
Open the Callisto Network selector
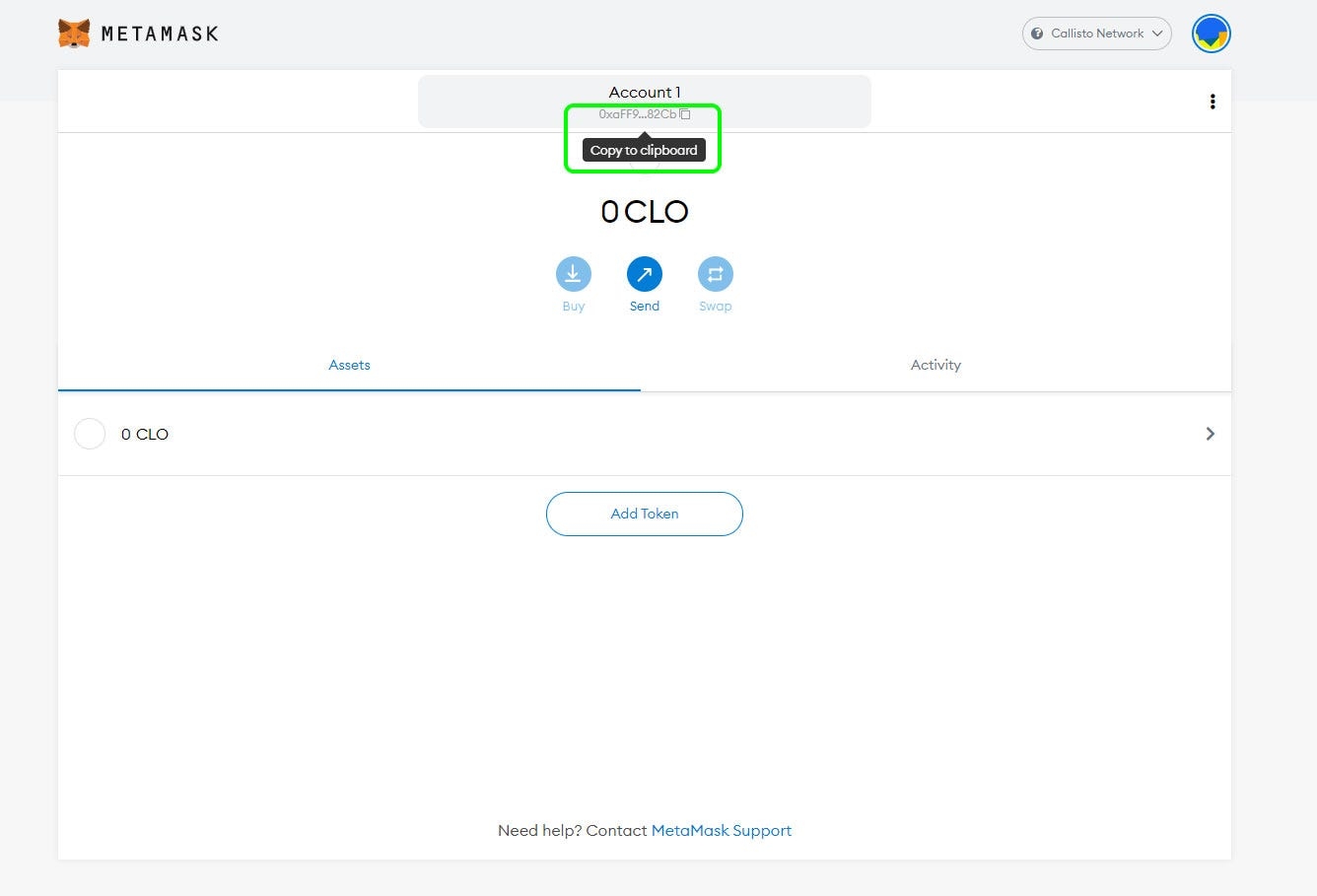tap(1096, 34)
